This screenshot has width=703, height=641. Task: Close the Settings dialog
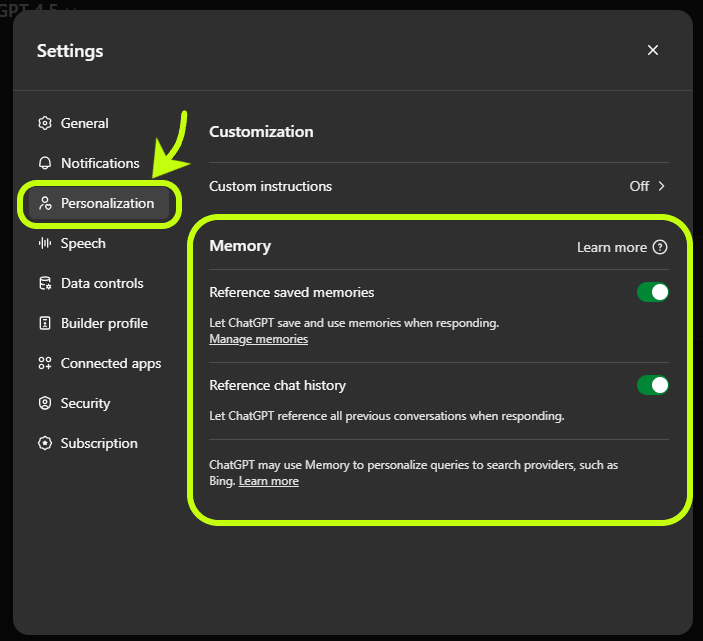pyautogui.click(x=653, y=50)
